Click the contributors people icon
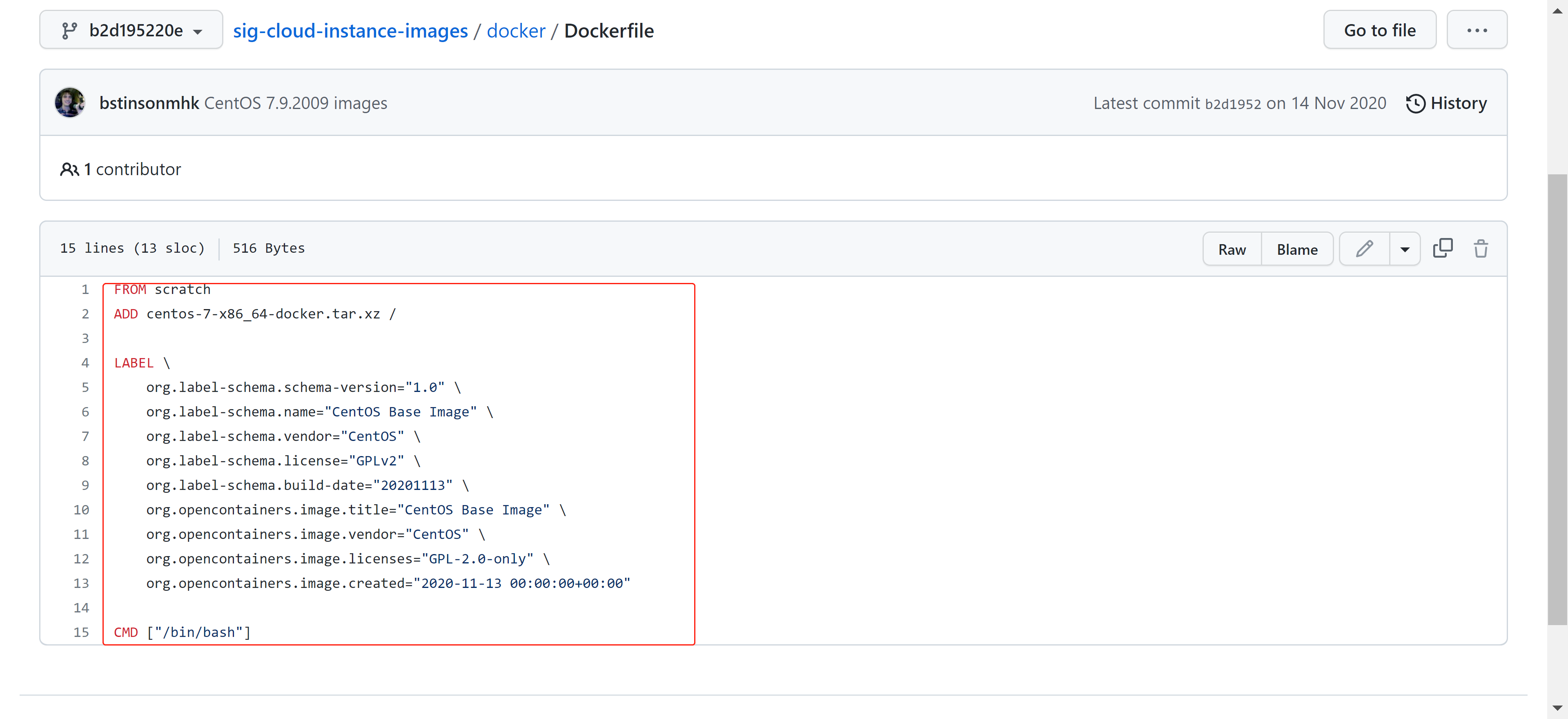The height and width of the screenshot is (719, 1568). (x=69, y=169)
